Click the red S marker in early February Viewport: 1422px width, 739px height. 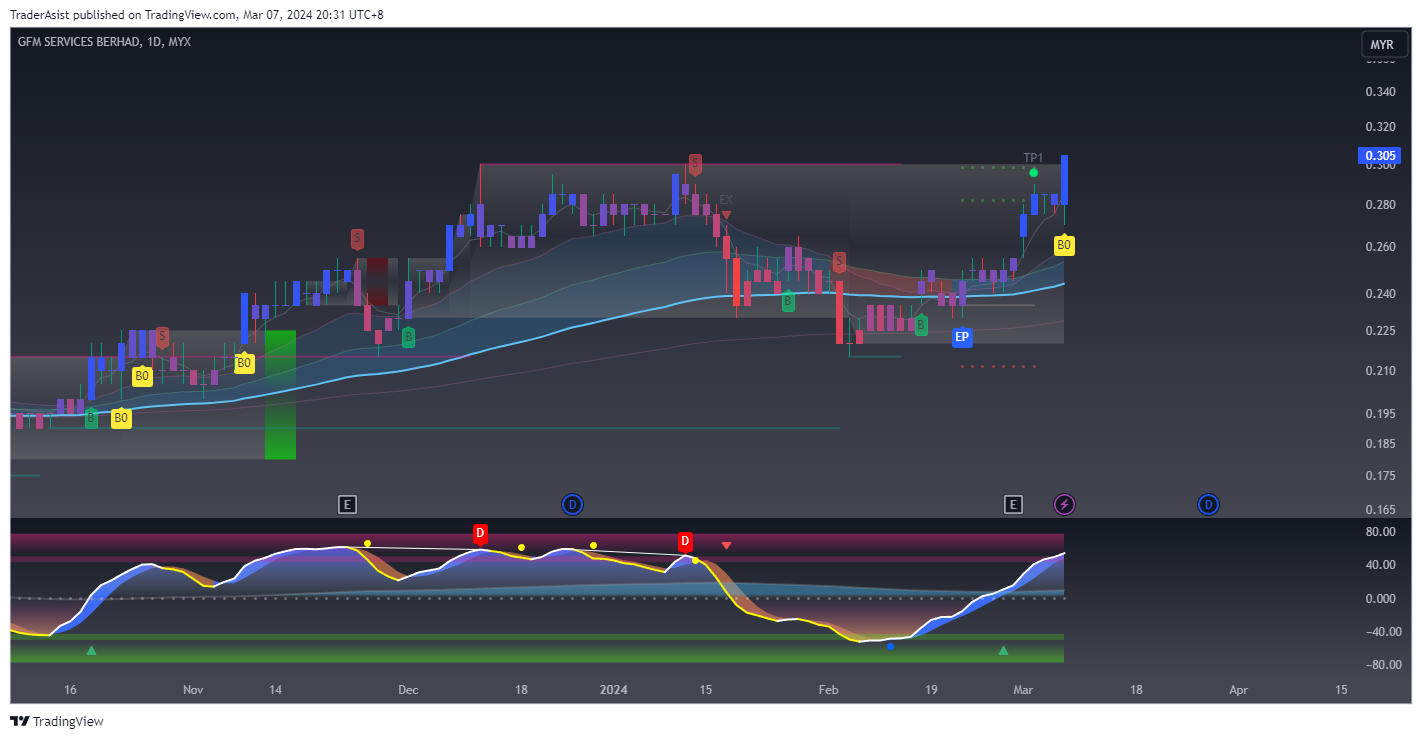(839, 262)
